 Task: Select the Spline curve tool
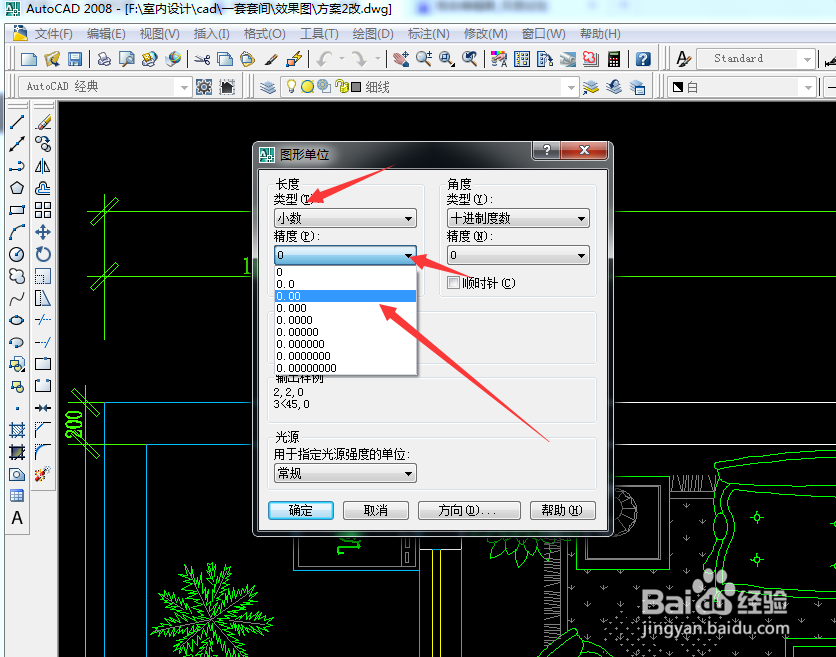pos(17,299)
